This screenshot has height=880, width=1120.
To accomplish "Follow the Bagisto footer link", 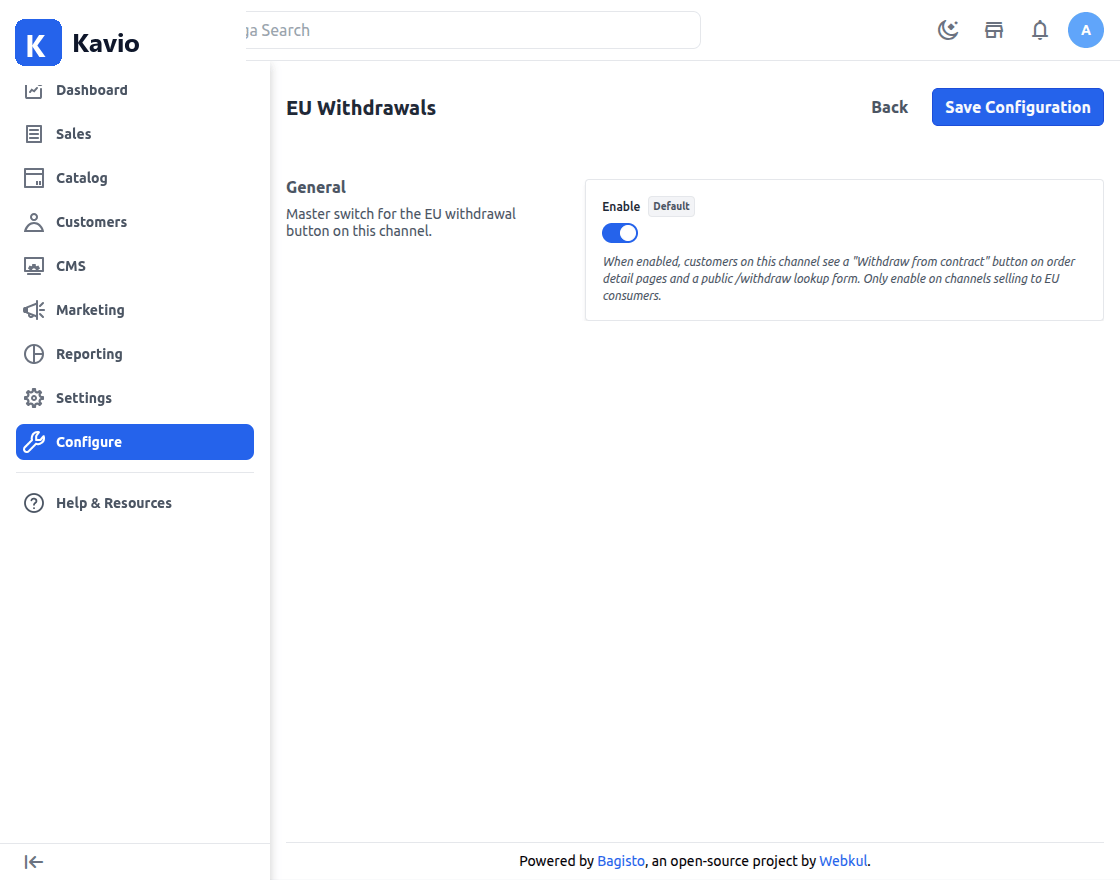I will tap(621, 861).
